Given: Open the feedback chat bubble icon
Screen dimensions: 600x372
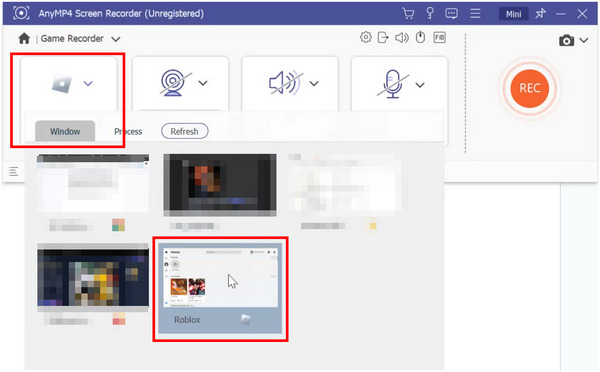Looking at the screenshot, I should tap(452, 14).
